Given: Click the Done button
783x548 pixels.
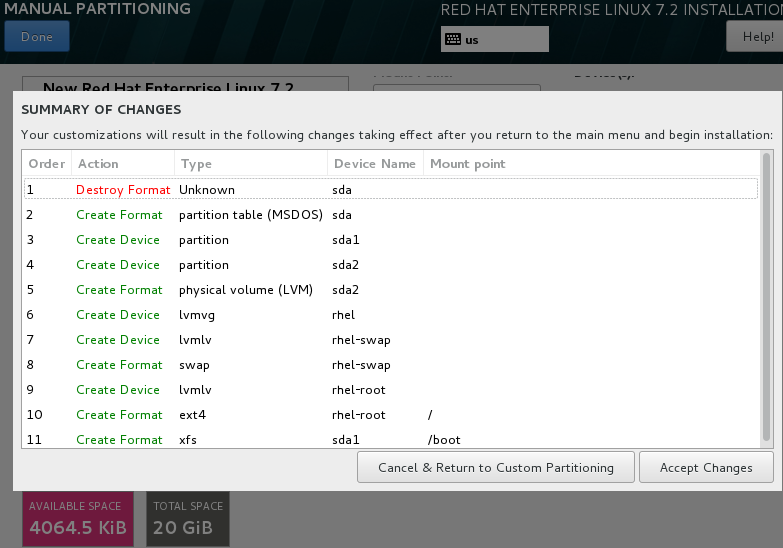Looking at the screenshot, I should click(37, 36).
